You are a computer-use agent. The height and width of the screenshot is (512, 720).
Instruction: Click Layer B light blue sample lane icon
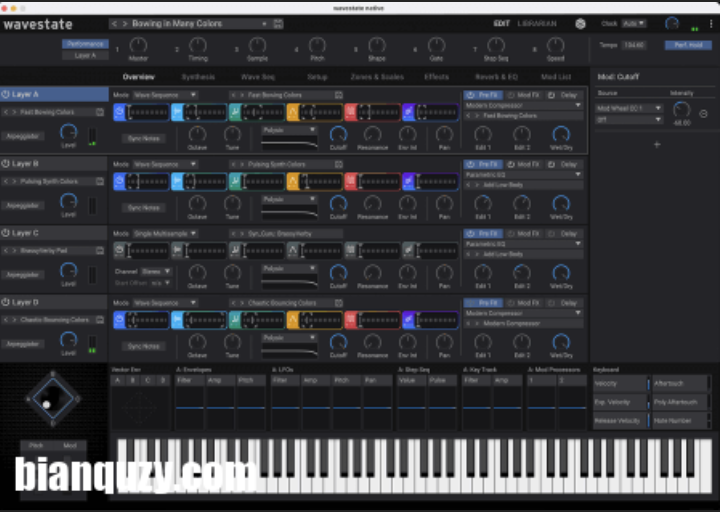point(177,181)
